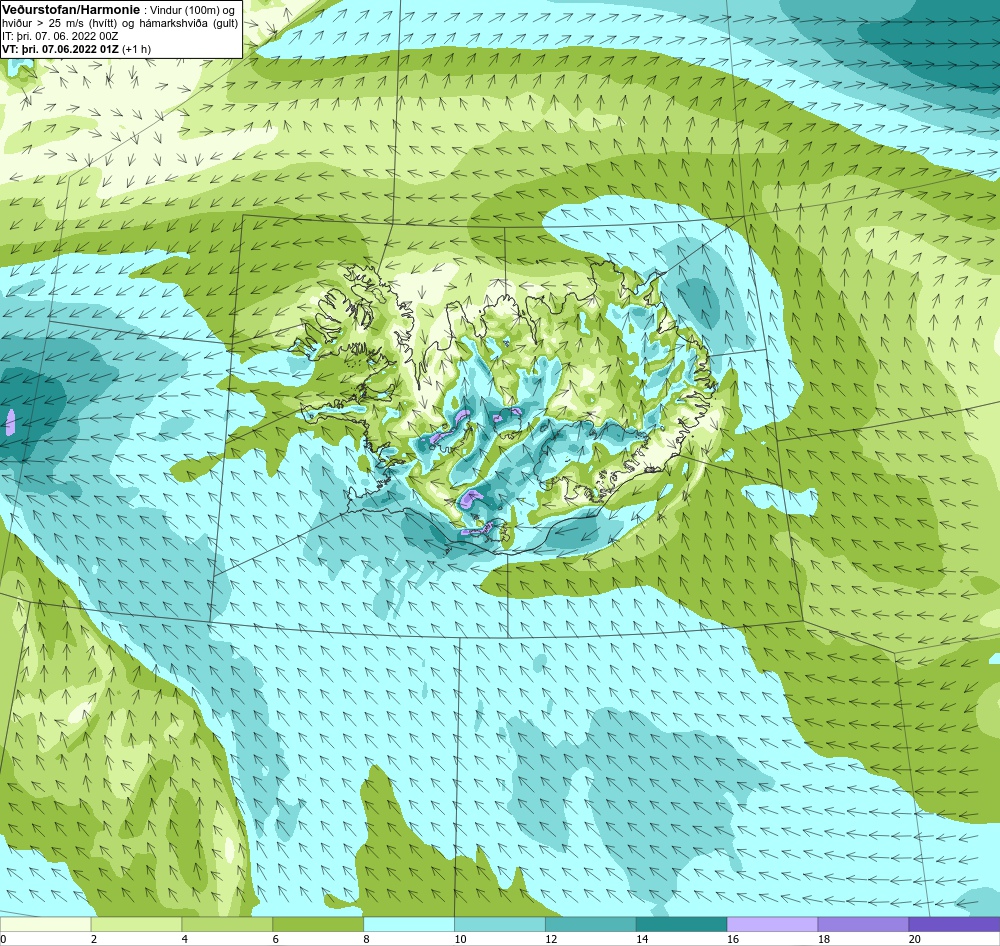This screenshot has width=1000, height=946.
Task: Click the legend swatch for 0-2 m/s
Action: click(45, 924)
